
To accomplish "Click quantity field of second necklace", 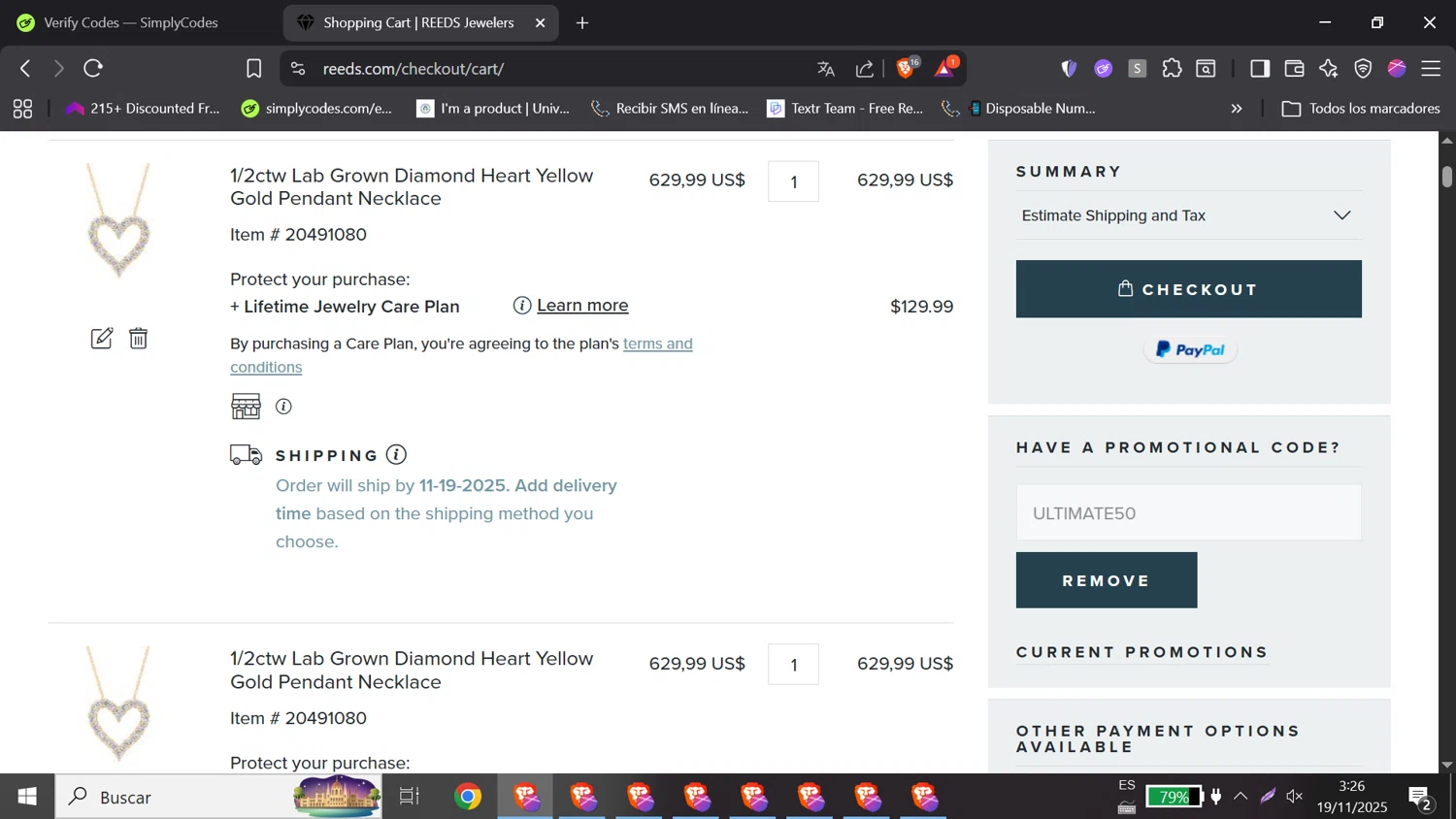I will click(x=793, y=665).
